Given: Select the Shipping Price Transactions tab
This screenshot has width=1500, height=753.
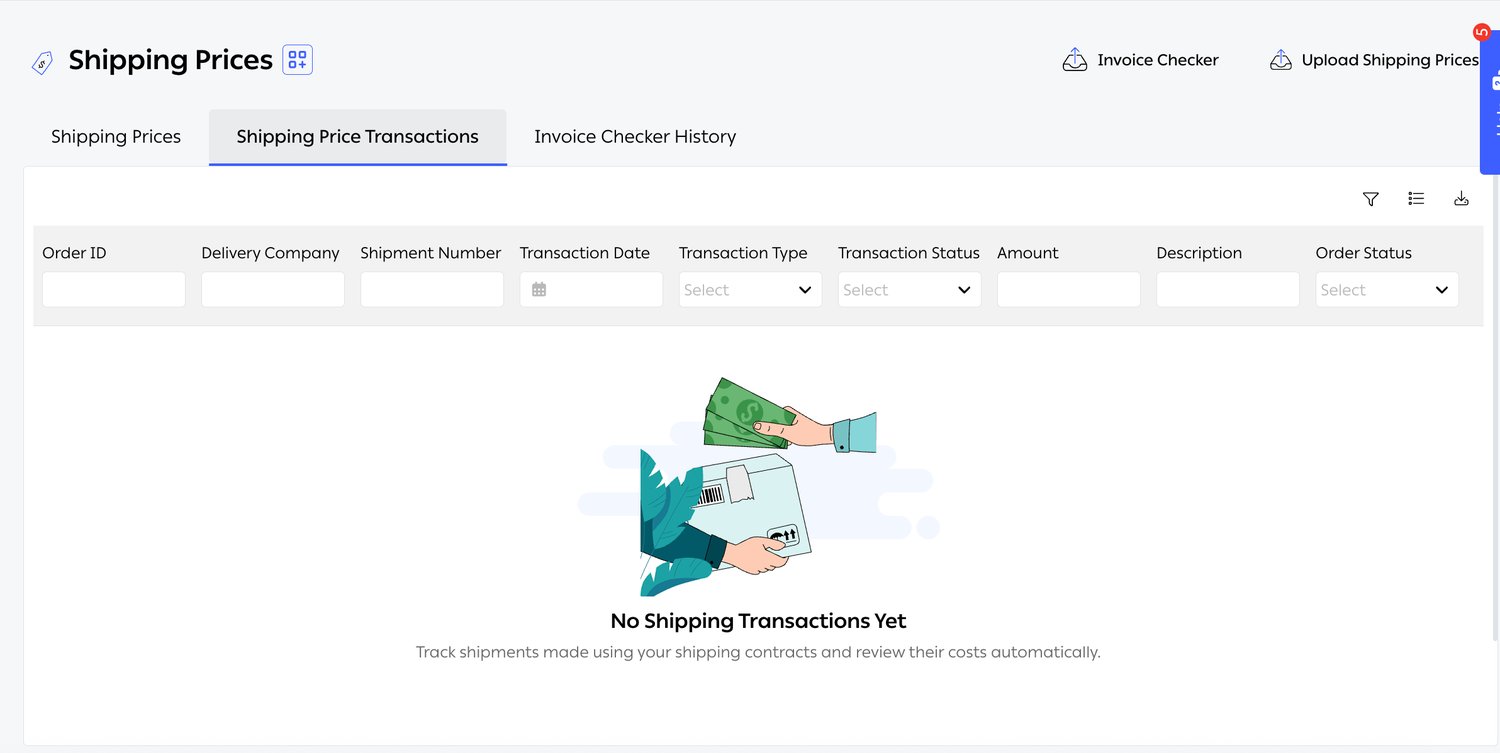Looking at the screenshot, I should [358, 137].
